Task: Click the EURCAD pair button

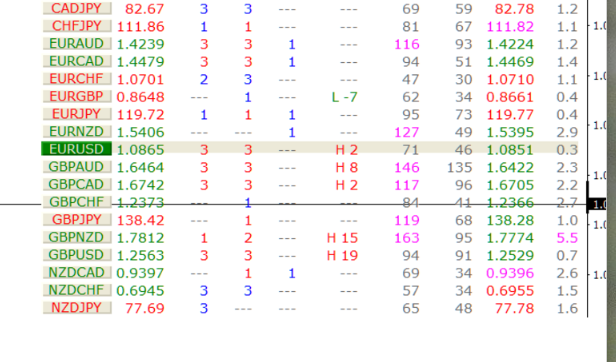Action: click(x=77, y=61)
